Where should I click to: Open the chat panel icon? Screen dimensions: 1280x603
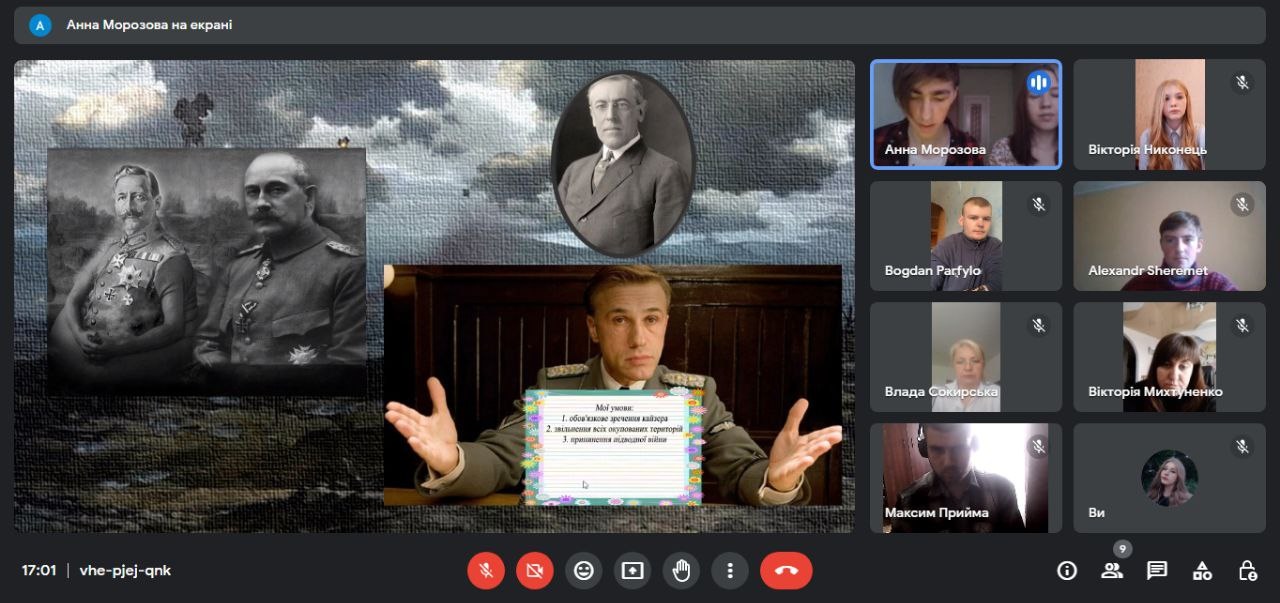1157,571
